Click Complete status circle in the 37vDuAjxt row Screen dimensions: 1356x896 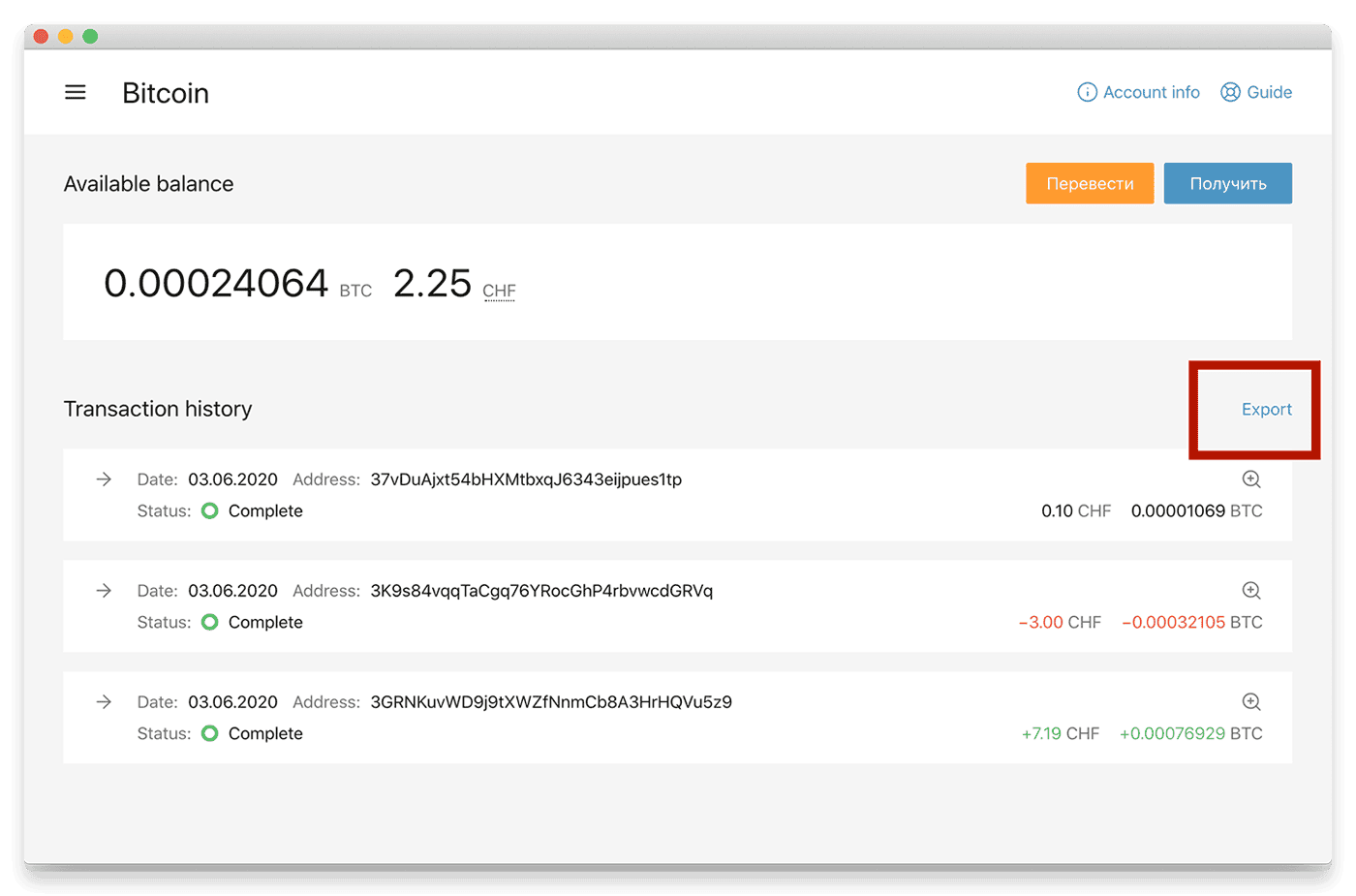point(210,510)
